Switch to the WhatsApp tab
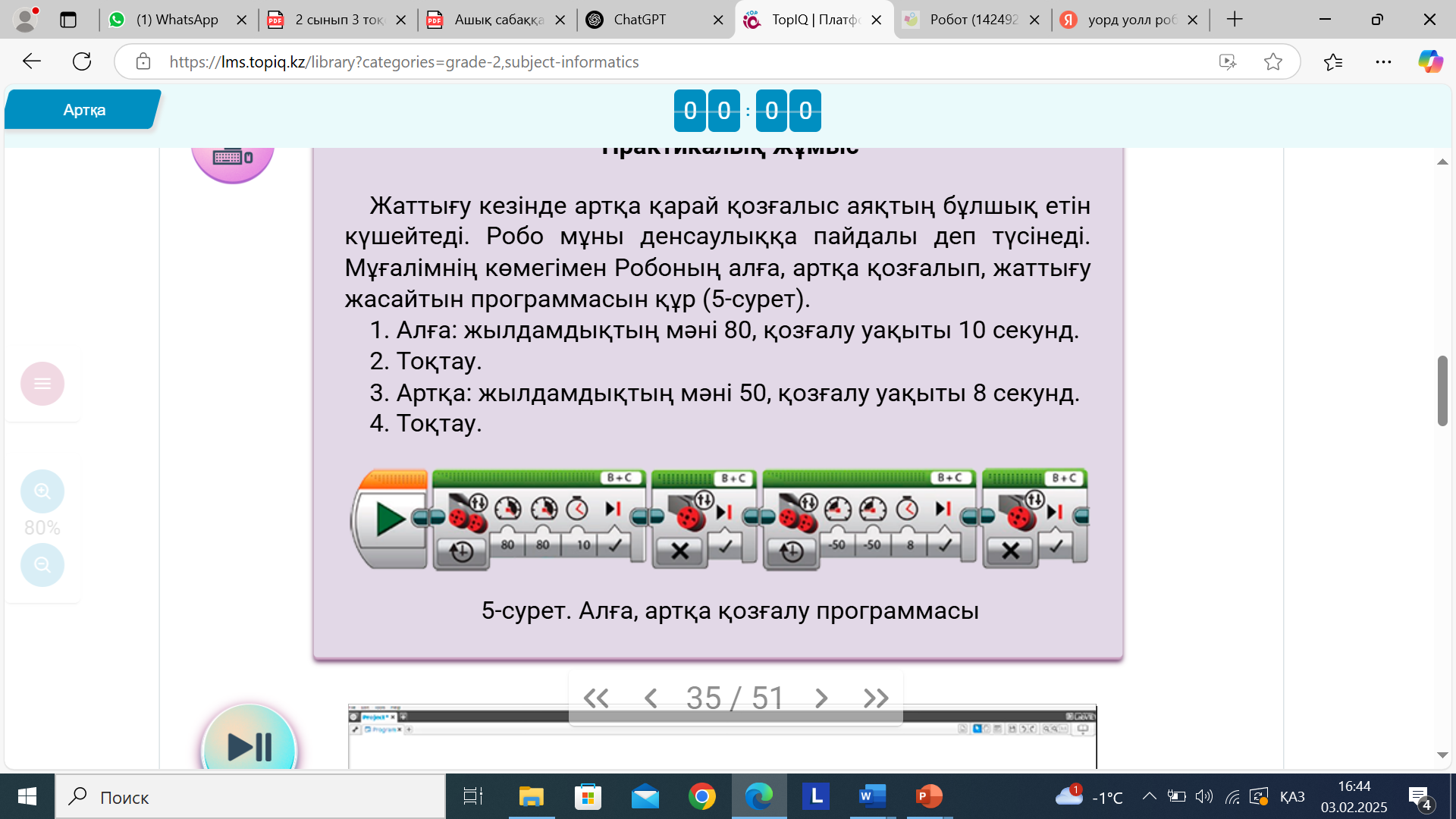Viewport: 1456px width, 819px height. tap(177, 20)
